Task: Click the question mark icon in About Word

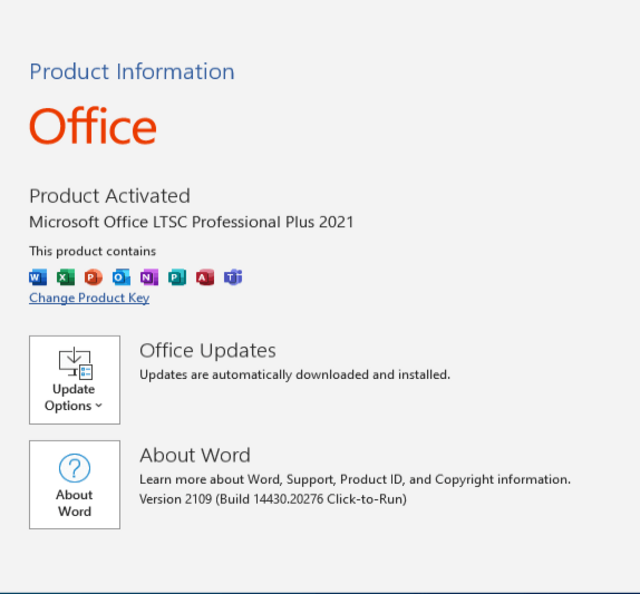Action: (74, 468)
